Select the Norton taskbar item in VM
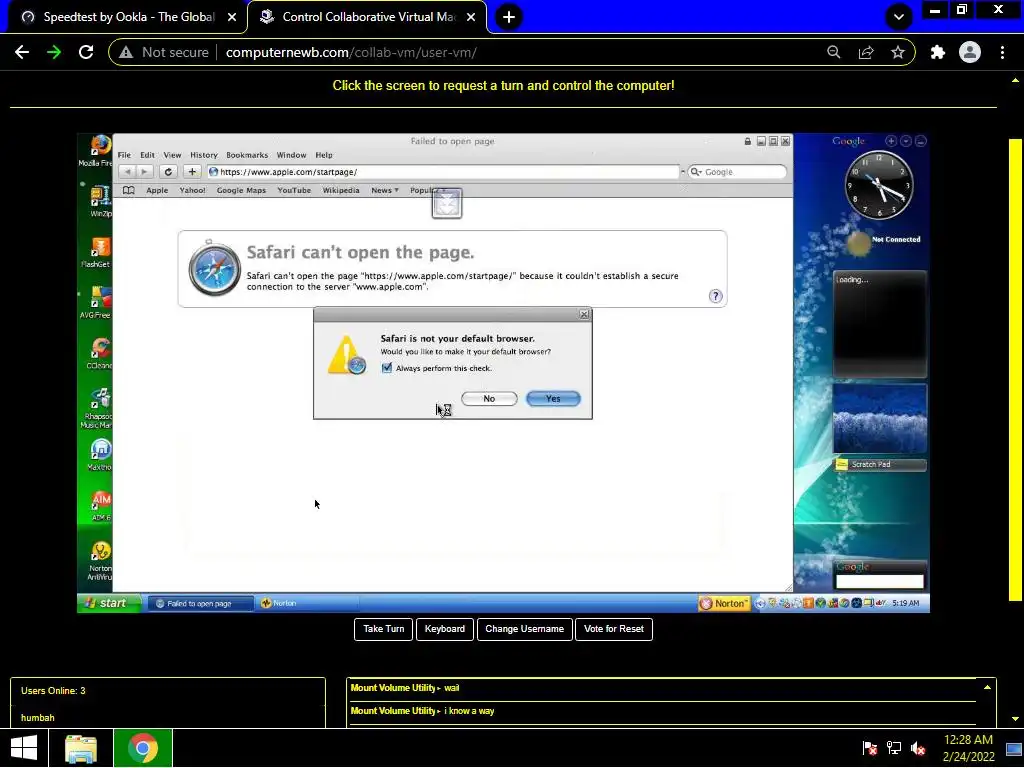The height and width of the screenshot is (768, 1024). coord(306,603)
